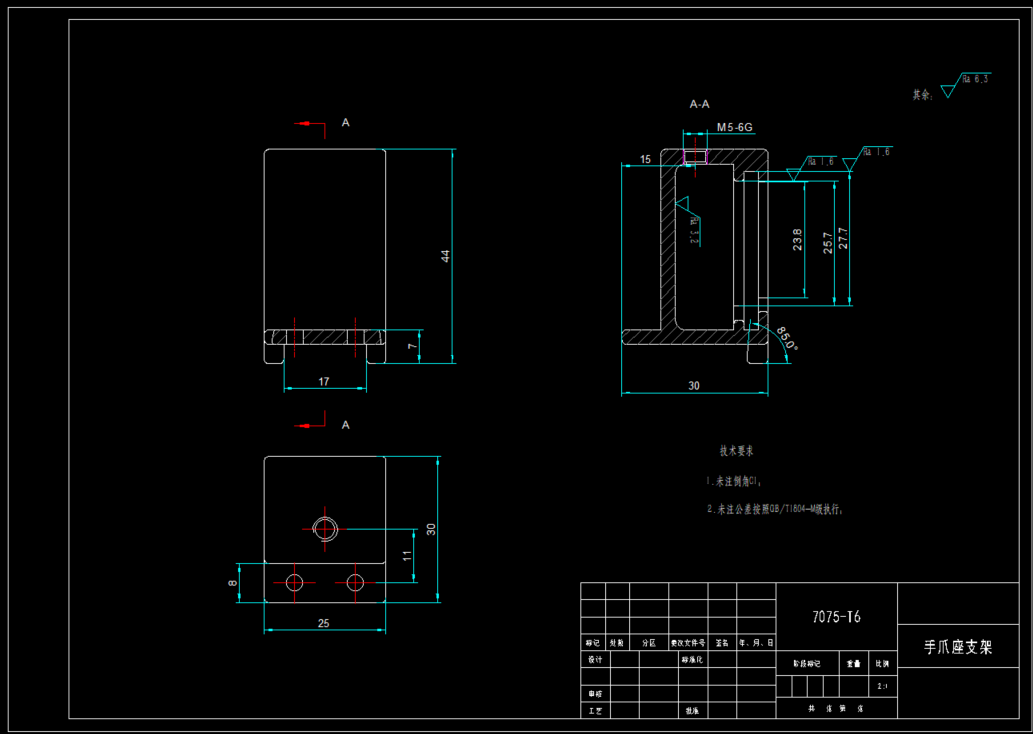Click the "8" dimension value
This screenshot has height=734, width=1033.
(x=233, y=582)
